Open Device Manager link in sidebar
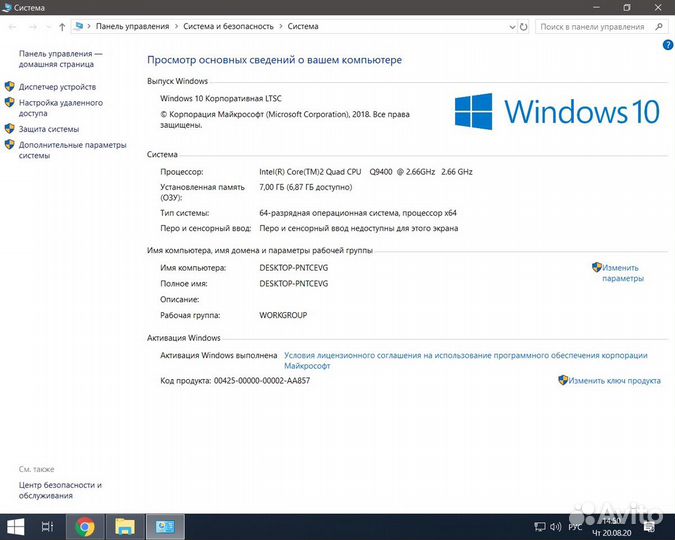 (x=57, y=87)
